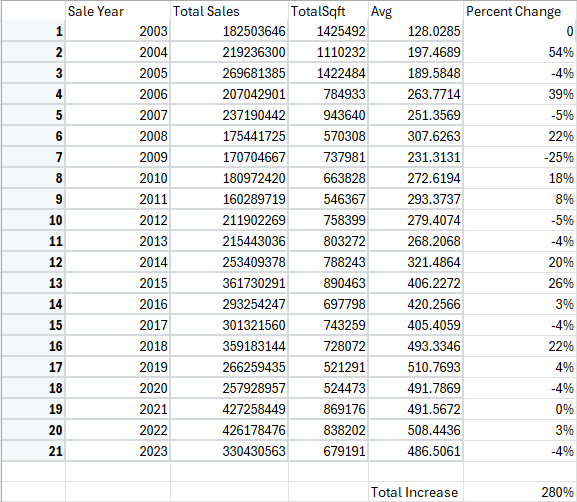Image resolution: width=577 pixels, height=502 pixels.
Task: Select the Avg value 307.6263
Action: (x=415, y=136)
